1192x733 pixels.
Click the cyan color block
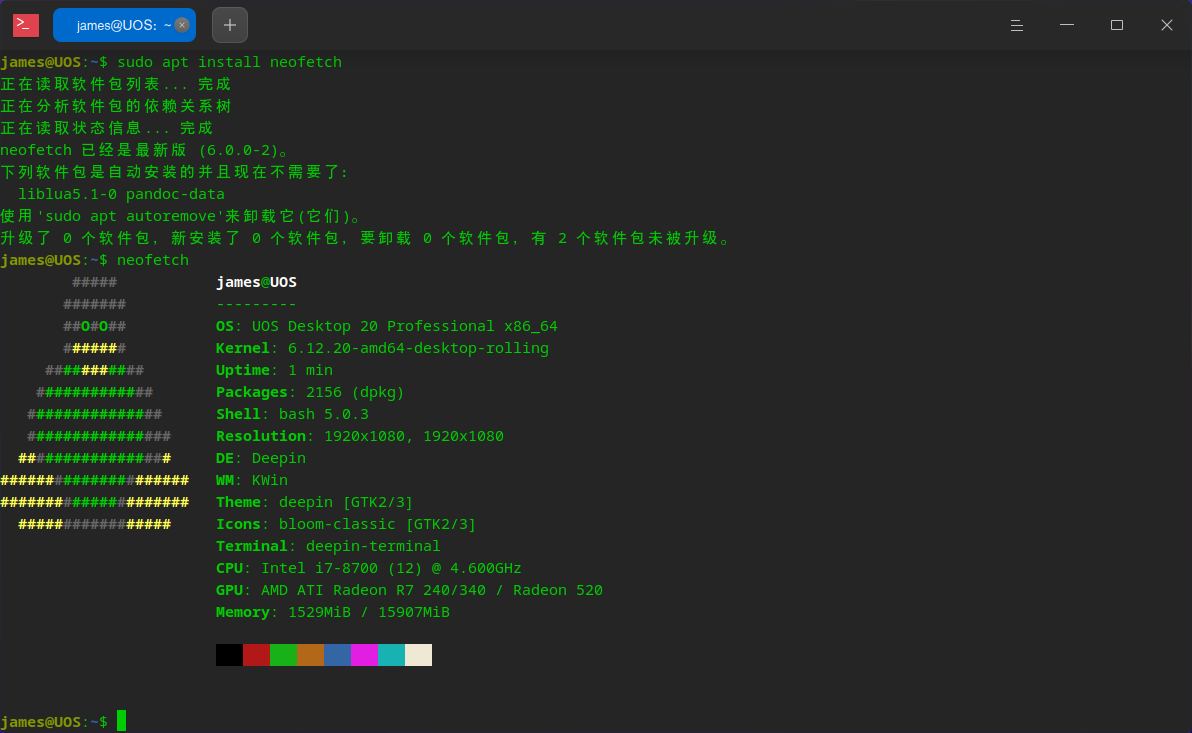(x=392, y=655)
